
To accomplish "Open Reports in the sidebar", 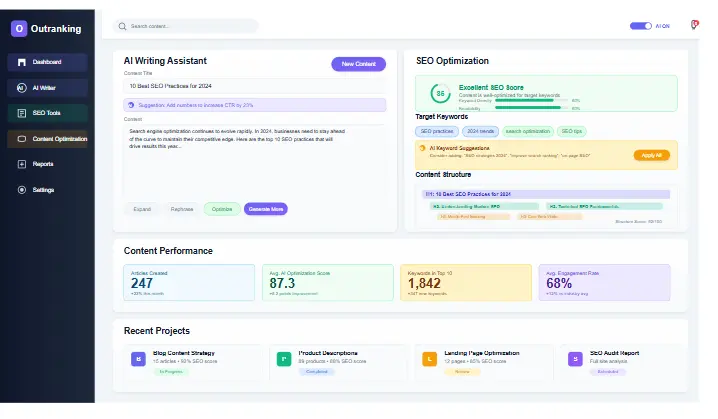I will pyautogui.click(x=47, y=164).
